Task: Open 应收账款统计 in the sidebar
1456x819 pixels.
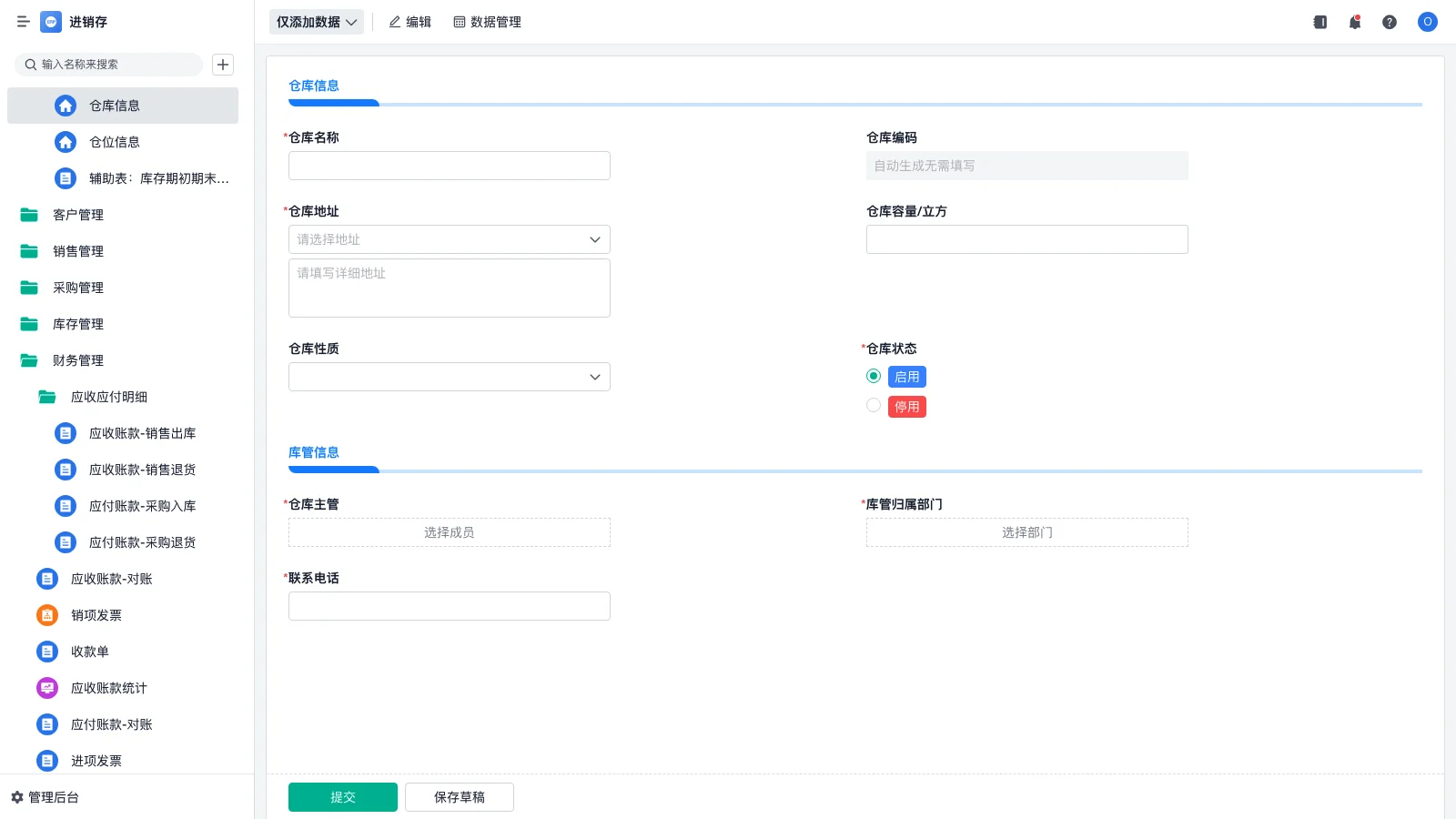Action: pos(123,688)
